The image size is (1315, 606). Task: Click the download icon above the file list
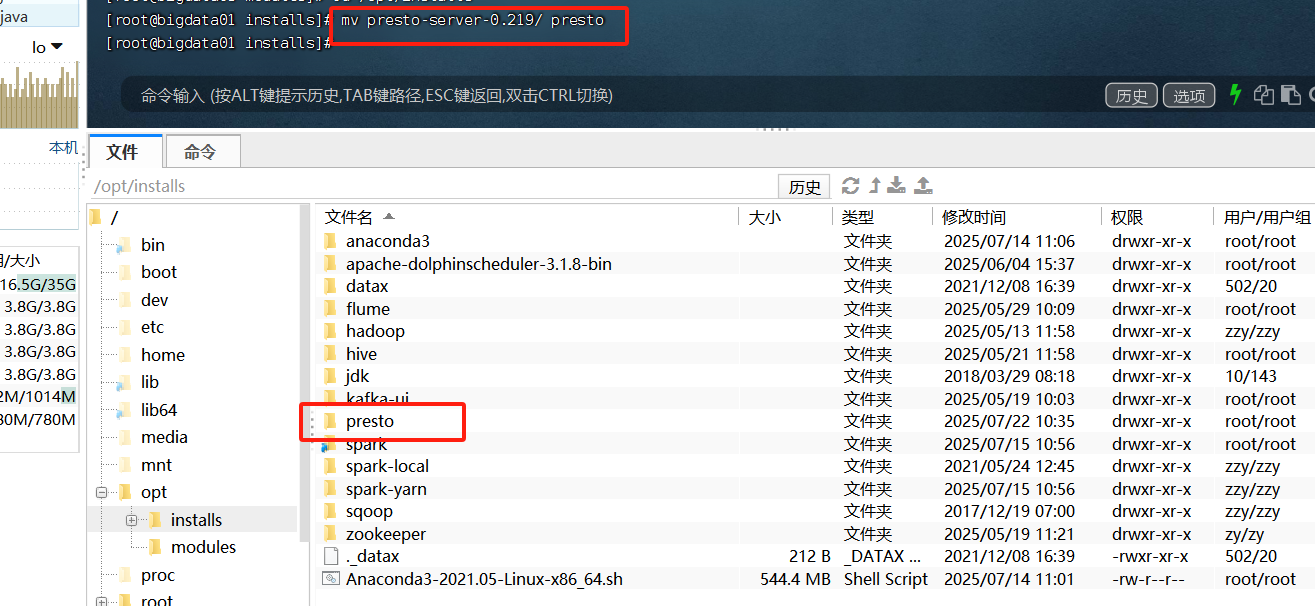[x=895, y=185]
